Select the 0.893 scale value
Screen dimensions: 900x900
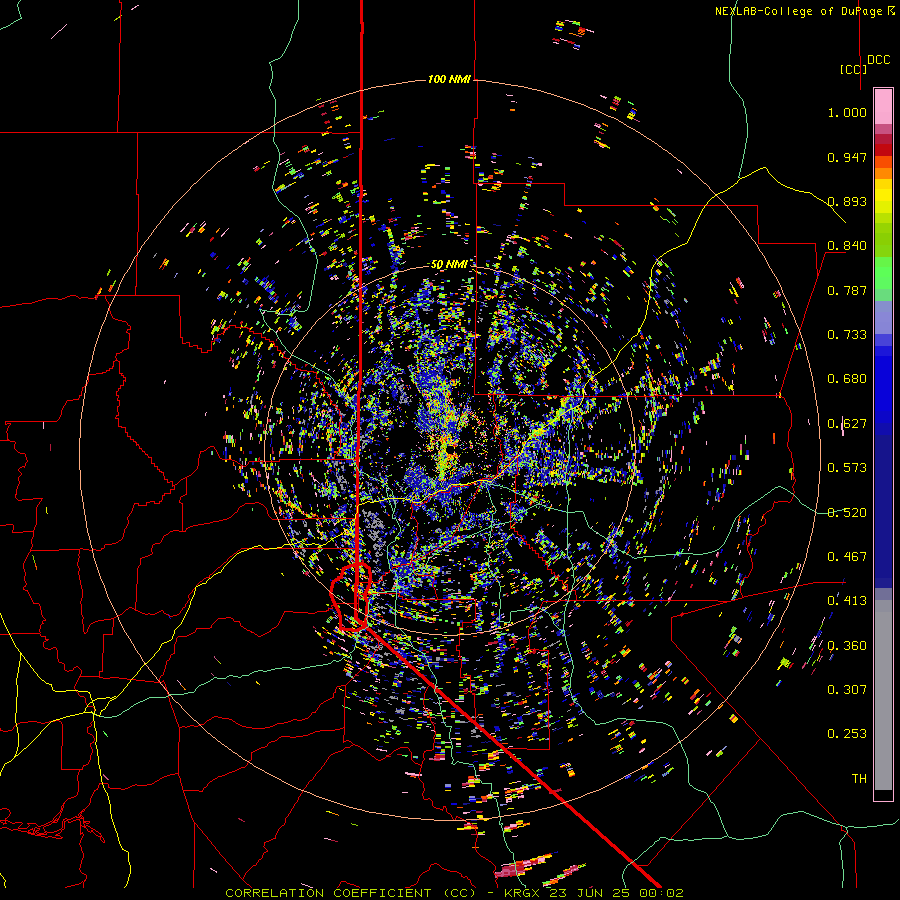[847, 201]
